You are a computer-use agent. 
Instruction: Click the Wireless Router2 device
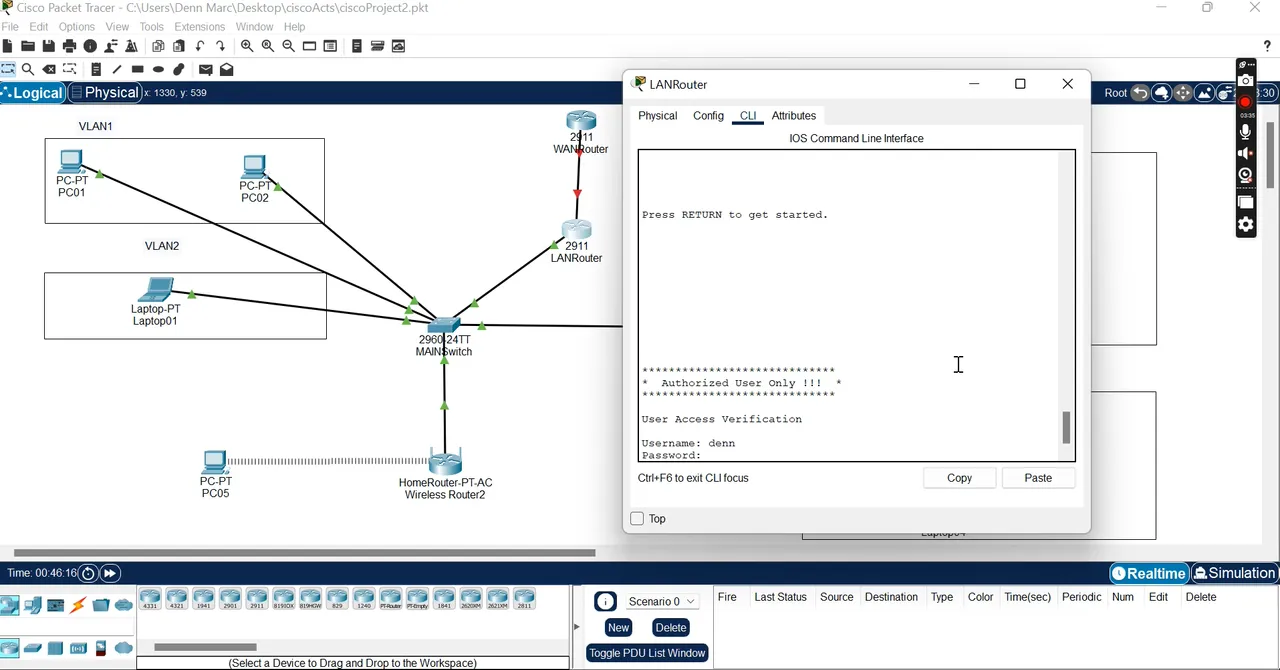point(445,463)
